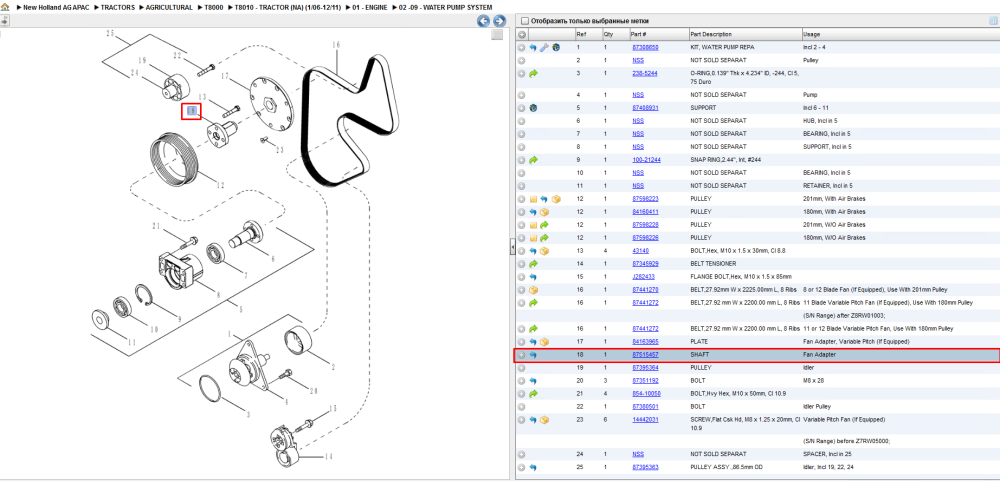Viewport: 1000px width, 481px height.
Task: Go to the home page via house icon
Action: point(5,7)
